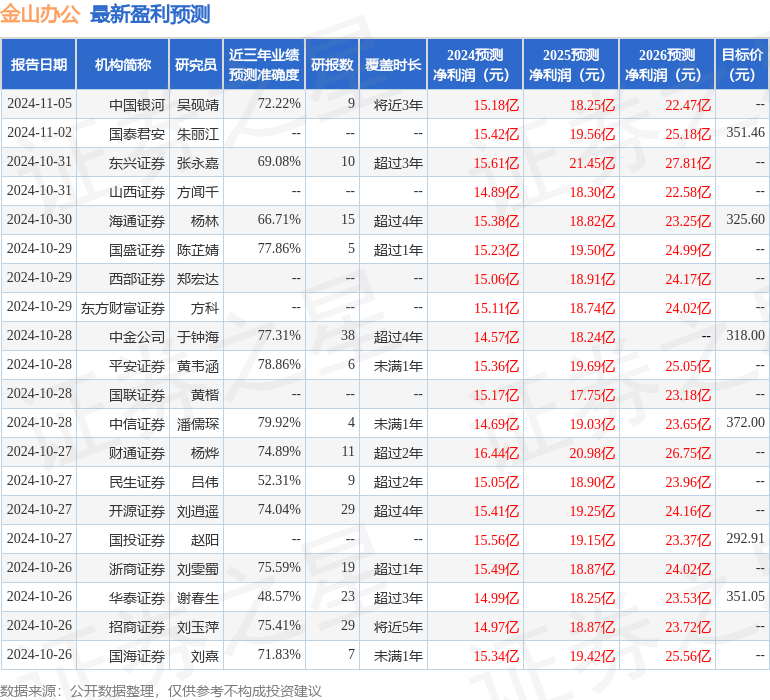Click the report count 38
Screen dimensions: 770x700
point(348,336)
